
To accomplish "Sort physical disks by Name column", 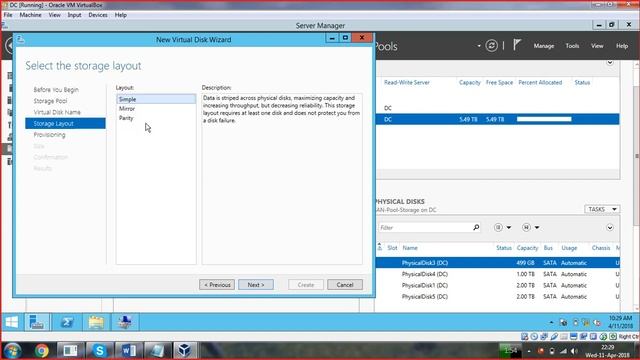I will pos(410,248).
